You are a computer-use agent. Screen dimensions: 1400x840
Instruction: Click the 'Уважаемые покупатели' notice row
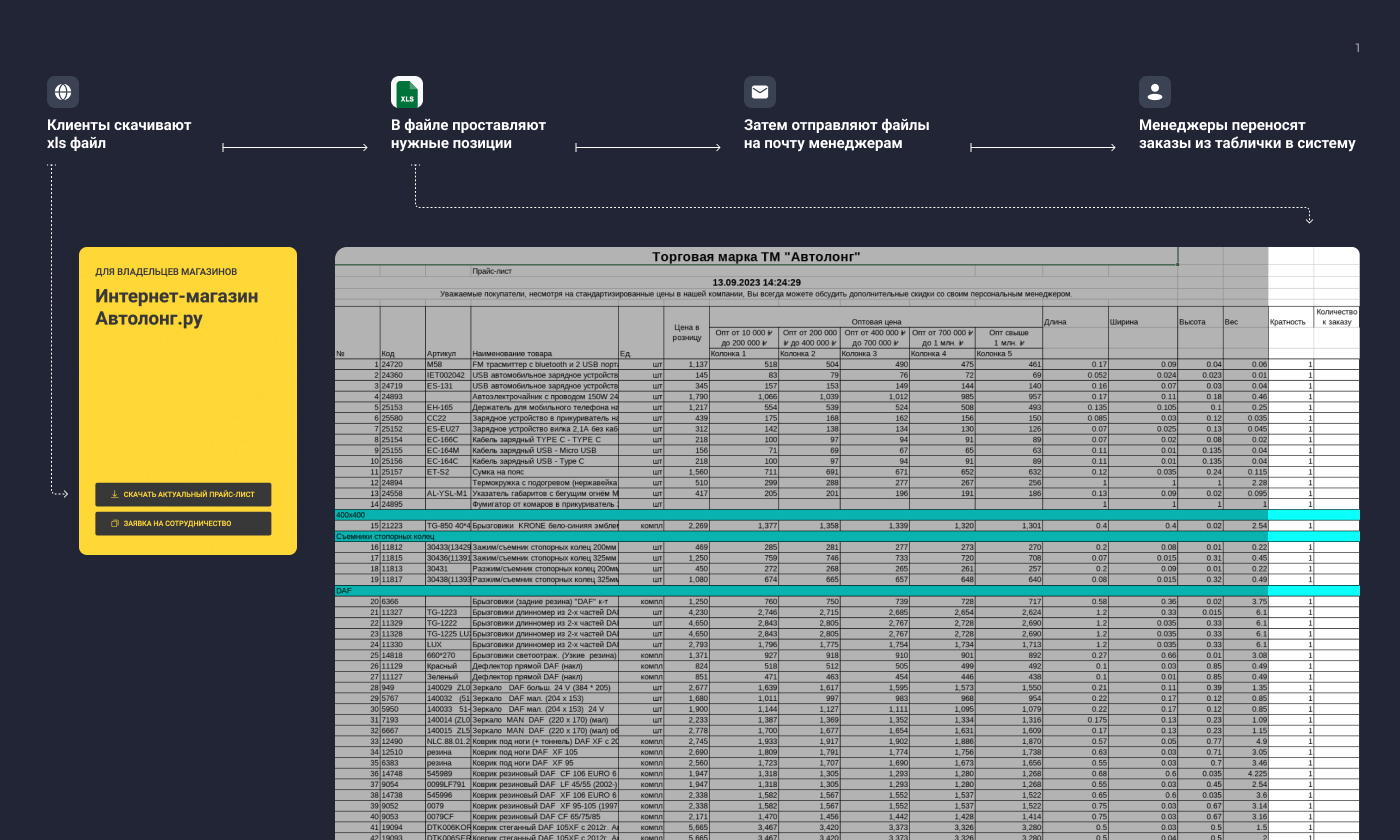coord(756,294)
